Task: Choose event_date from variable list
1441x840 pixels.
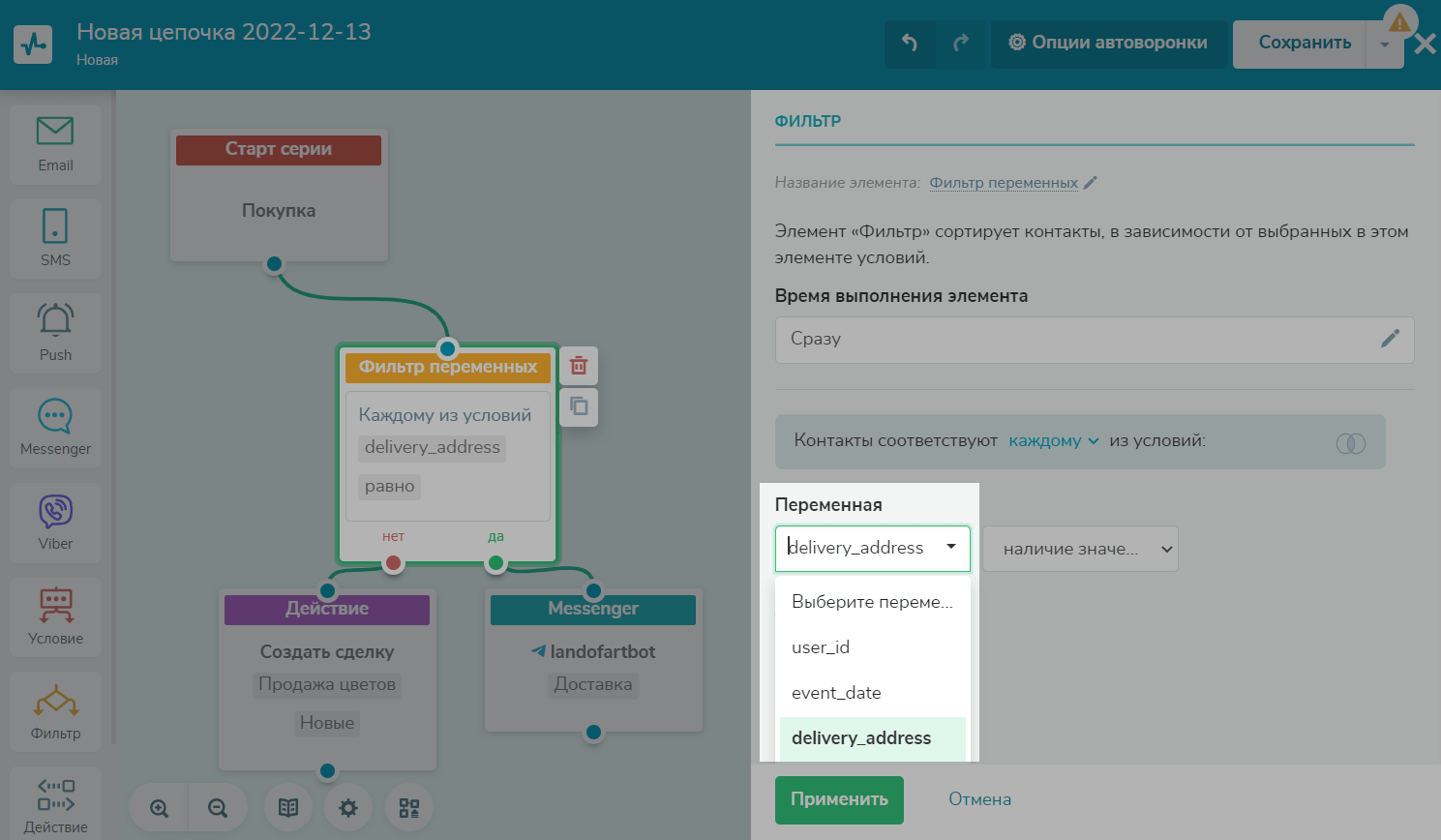Action: pyautogui.click(x=872, y=693)
